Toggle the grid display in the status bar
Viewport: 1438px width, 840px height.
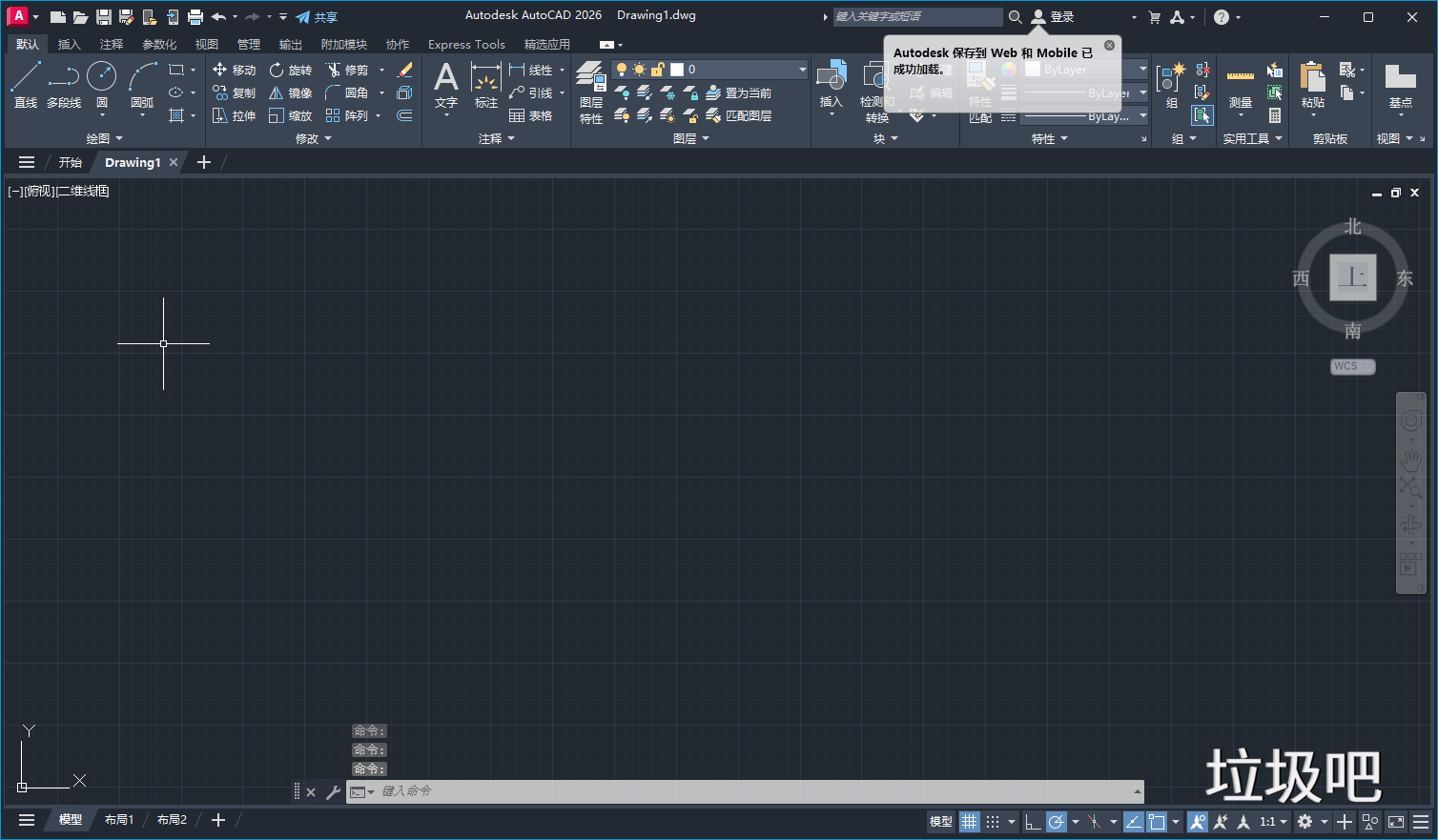pyautogui.click(x=970, y=821)
